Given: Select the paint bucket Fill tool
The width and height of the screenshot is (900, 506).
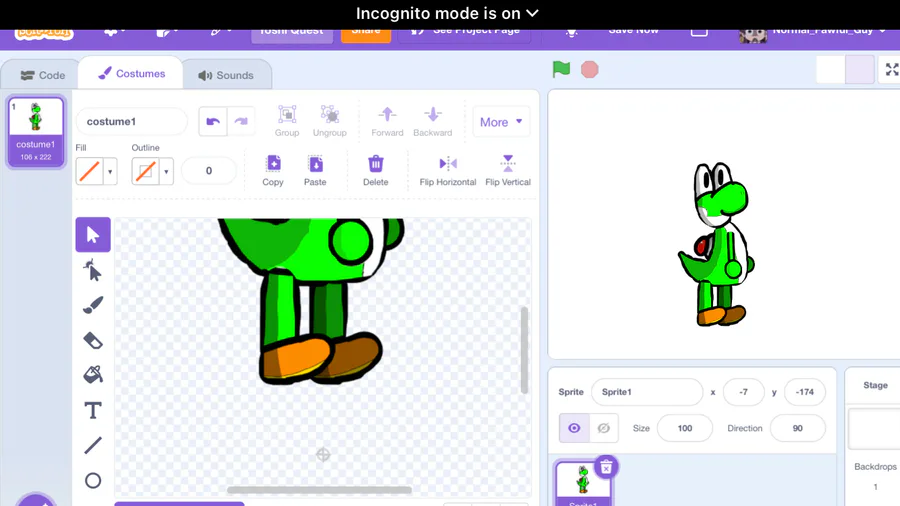Looking at the screenshot, I should (93, 375).
